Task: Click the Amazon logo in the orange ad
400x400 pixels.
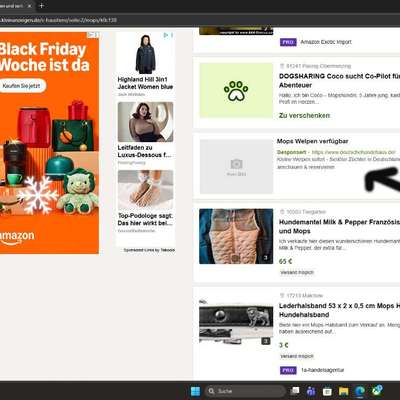Action: tap(17, 237)
